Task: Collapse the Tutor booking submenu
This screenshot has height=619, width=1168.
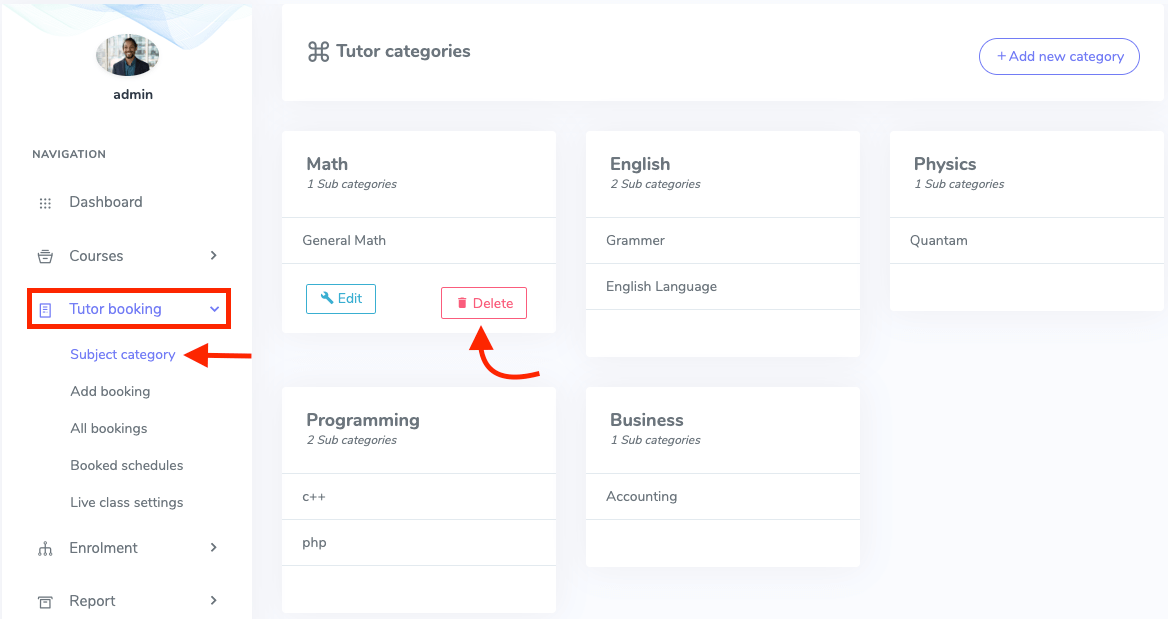Action: pos(213,309)
